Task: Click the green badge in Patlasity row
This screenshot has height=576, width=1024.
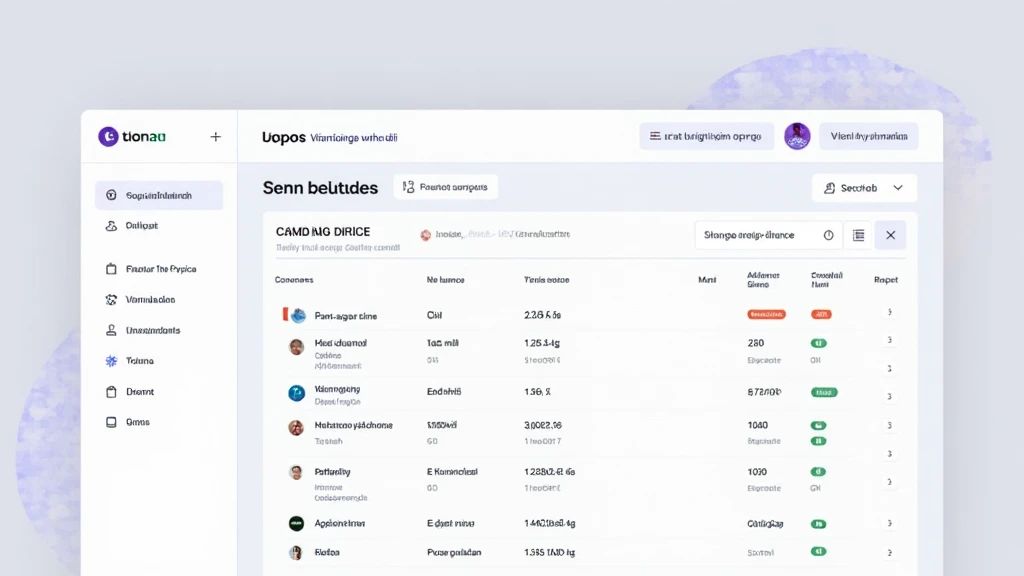Action: [x=818, y=472]
